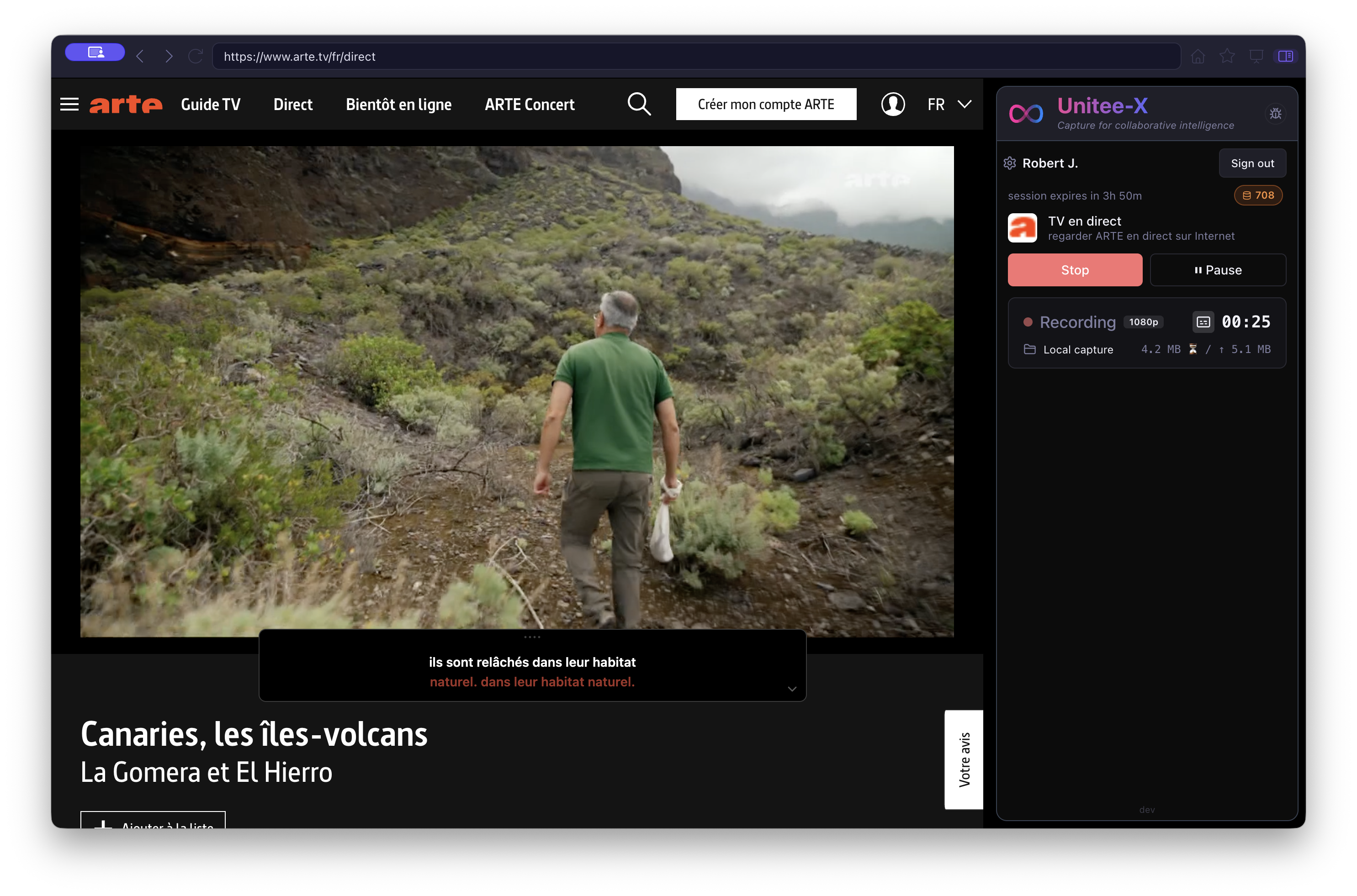Click the URL address bar

(x=696, y=56)
